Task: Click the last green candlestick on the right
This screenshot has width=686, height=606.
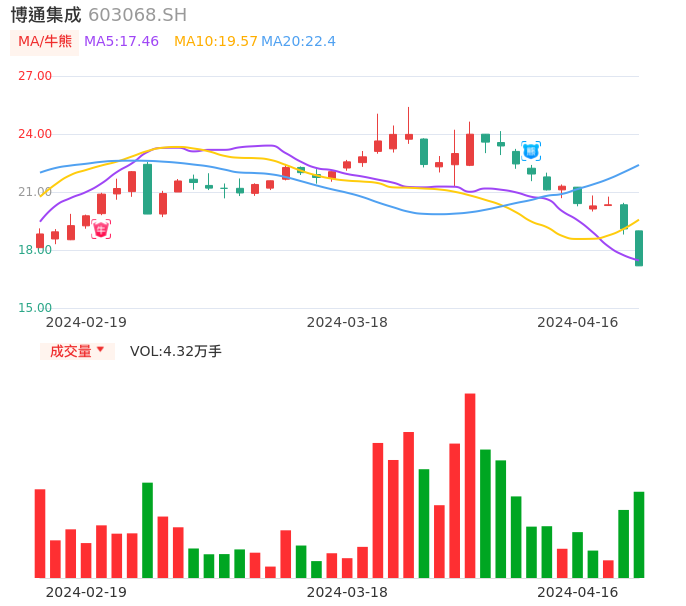Action: tap(639, 248)
